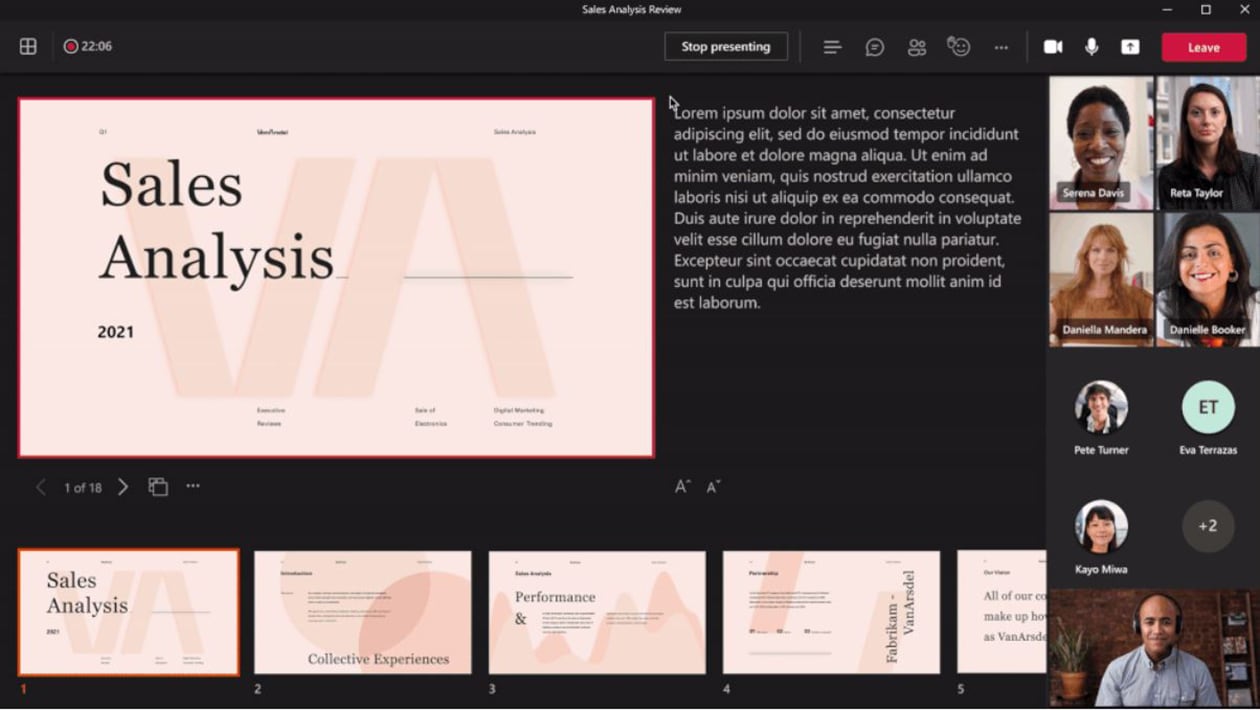Toggle the camera on or off
1260x710 pixels.
[x=1053, y=47]
